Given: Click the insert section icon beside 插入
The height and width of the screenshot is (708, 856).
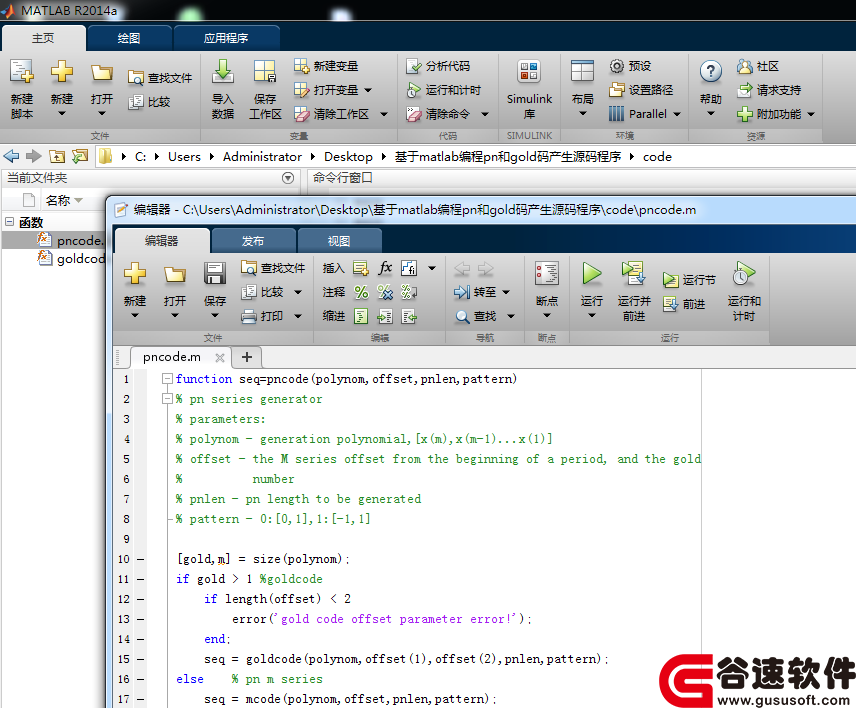Looking at the screenshot, I should (x=360, y=268).
